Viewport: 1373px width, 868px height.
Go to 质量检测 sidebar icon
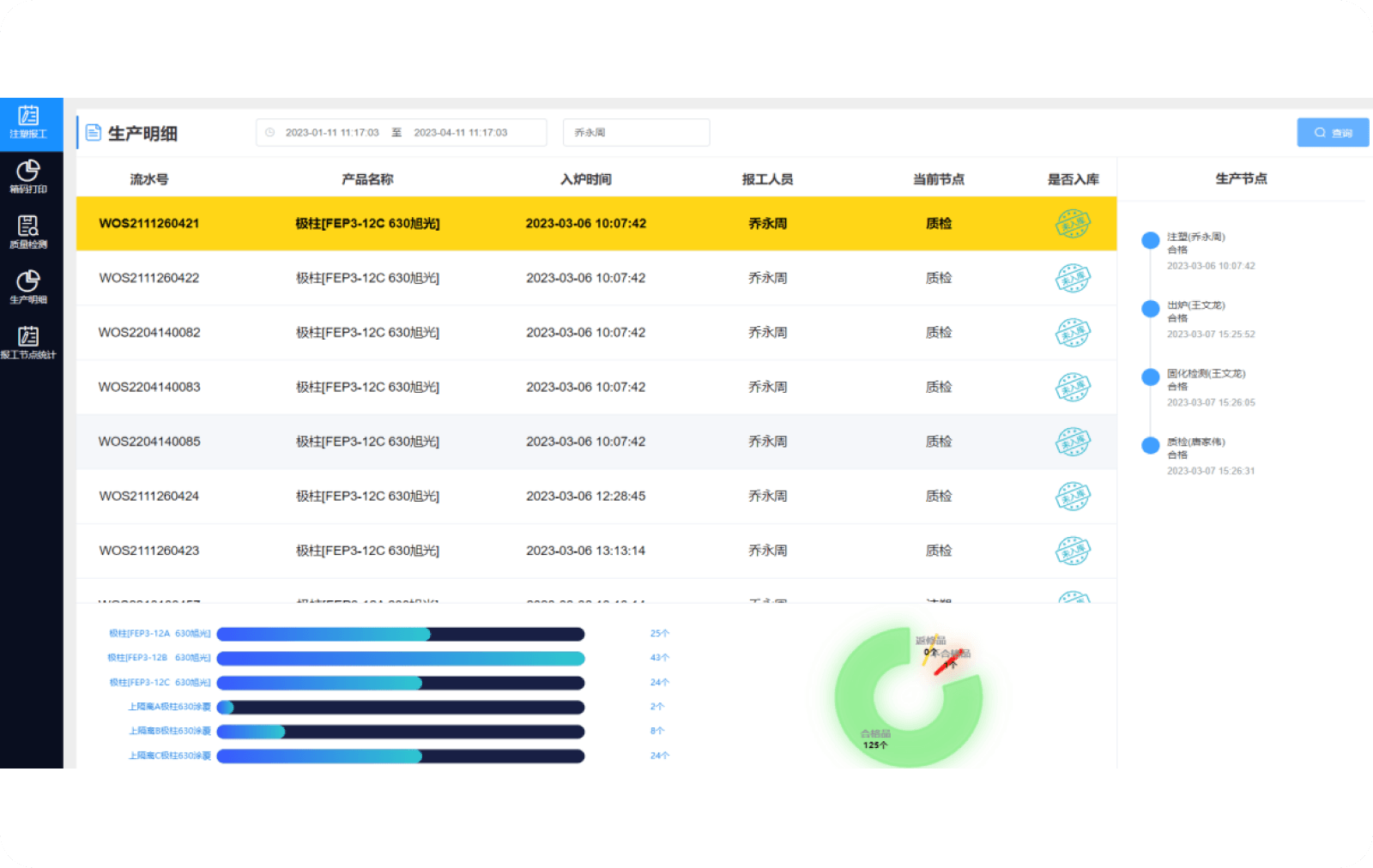28,232
